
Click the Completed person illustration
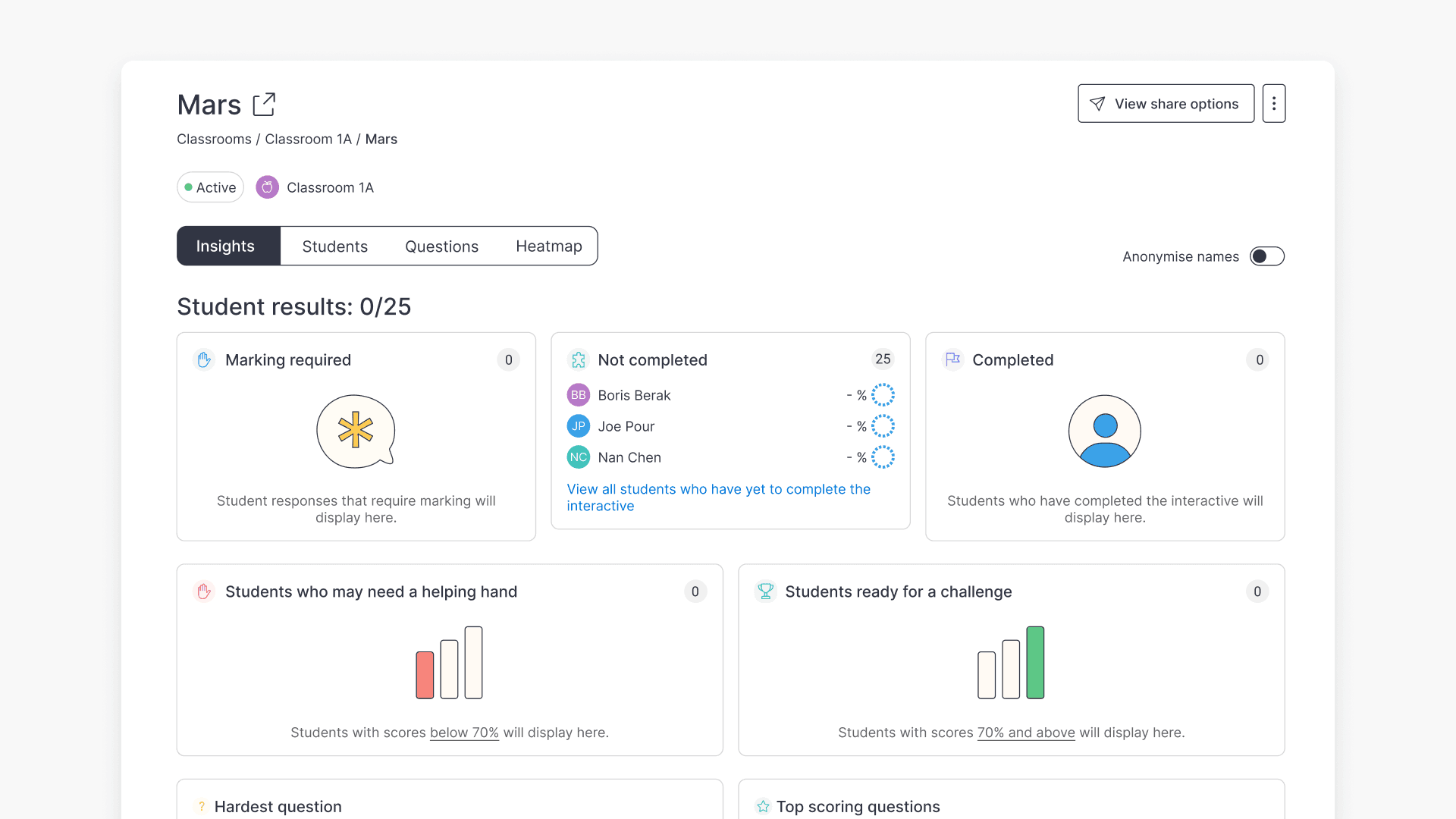(x=1105, y=431)
